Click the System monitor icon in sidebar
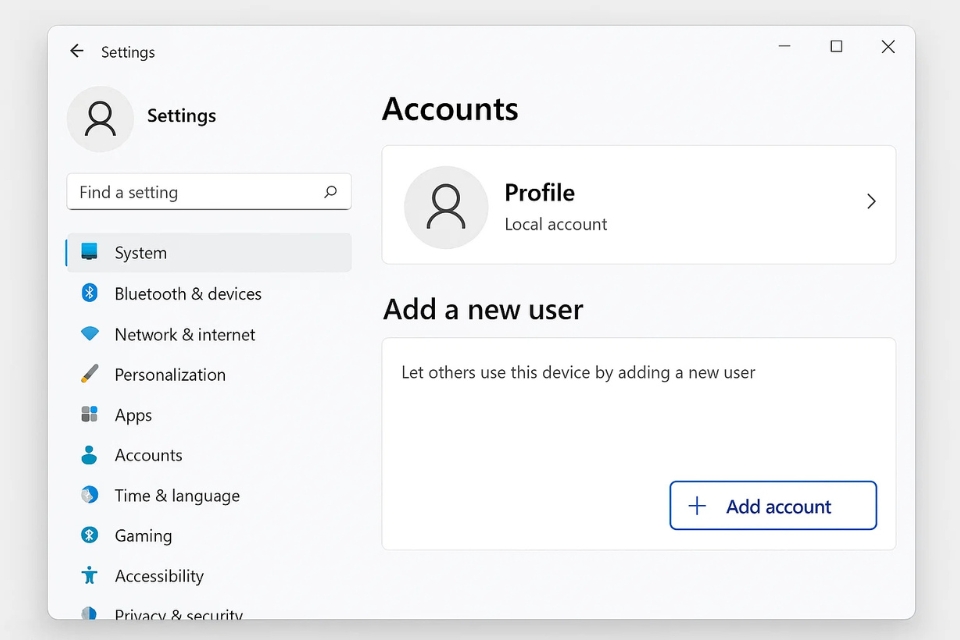 click(x=90, y=253)
